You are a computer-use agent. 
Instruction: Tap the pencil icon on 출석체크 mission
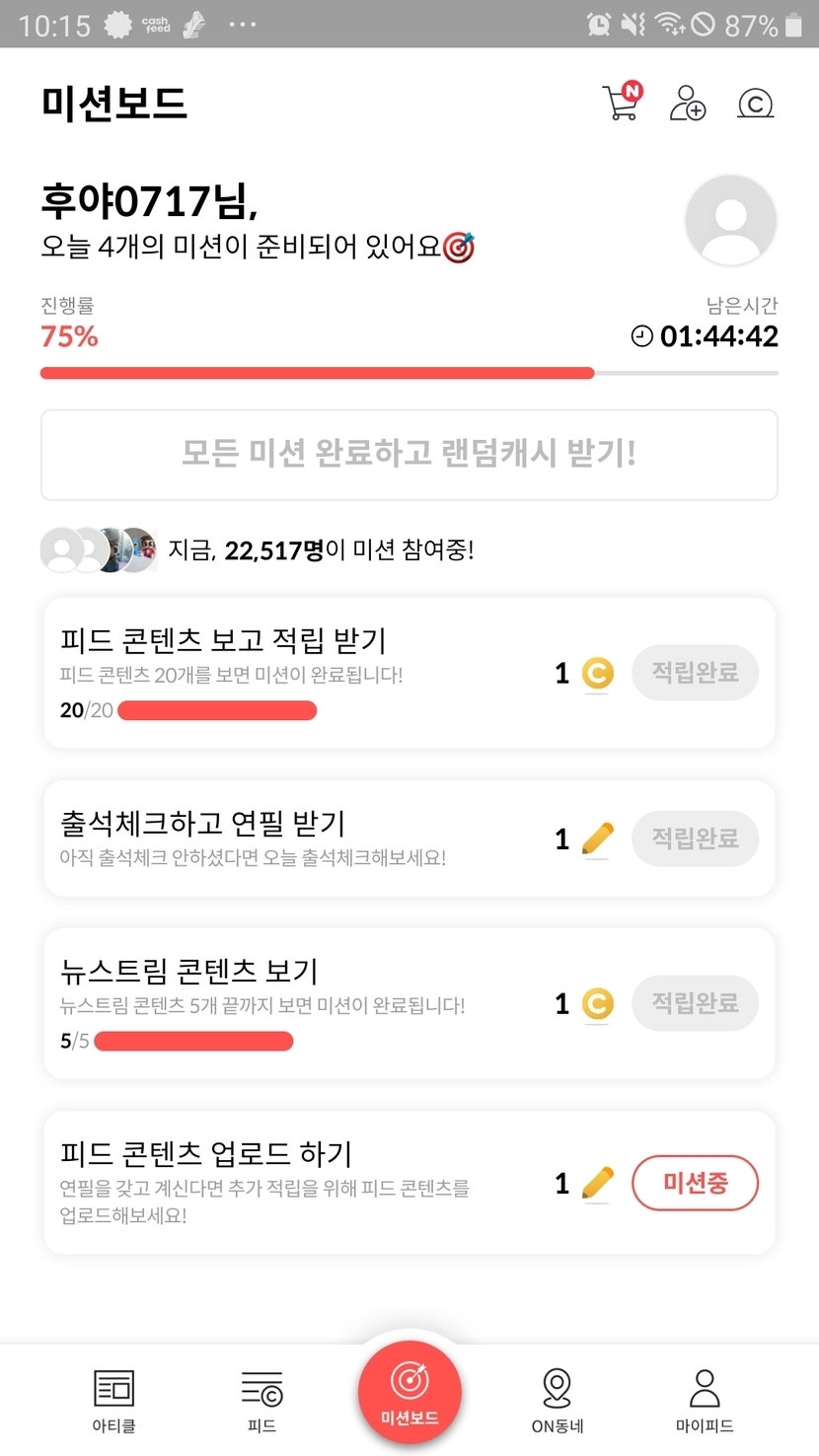(597, 839)
